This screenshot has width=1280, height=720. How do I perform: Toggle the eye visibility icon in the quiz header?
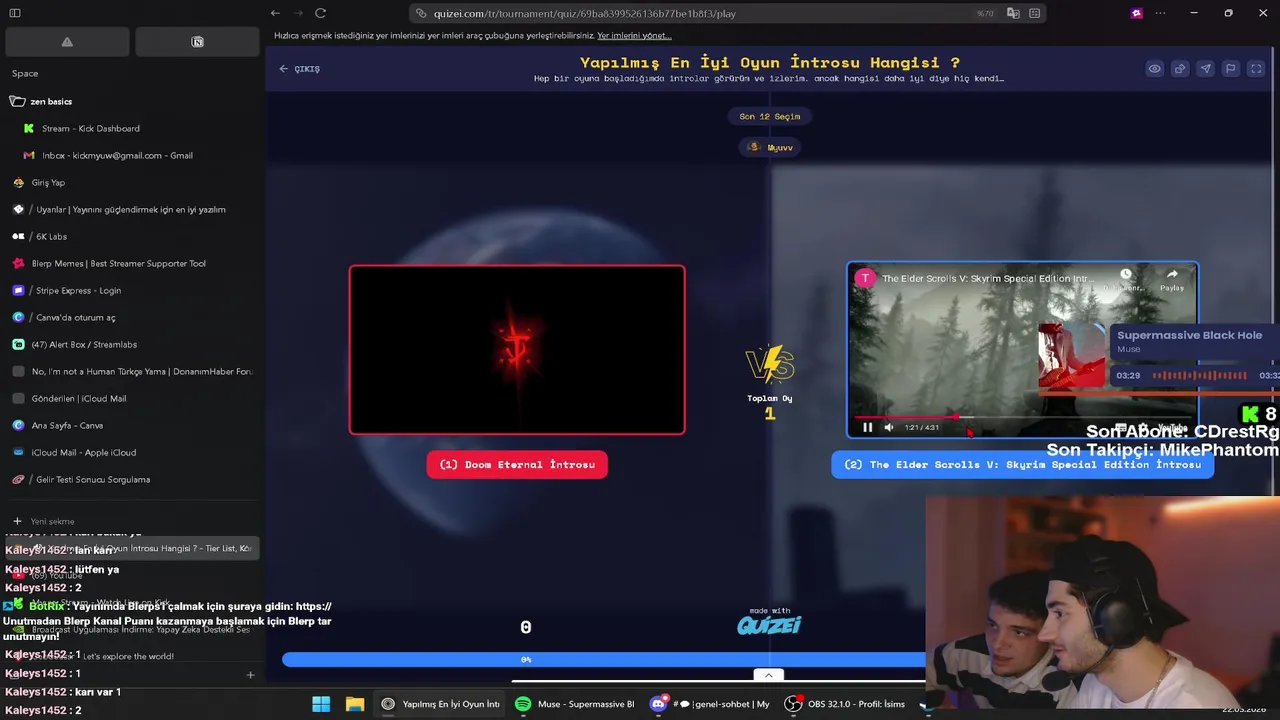click(x=1154, y=68)
